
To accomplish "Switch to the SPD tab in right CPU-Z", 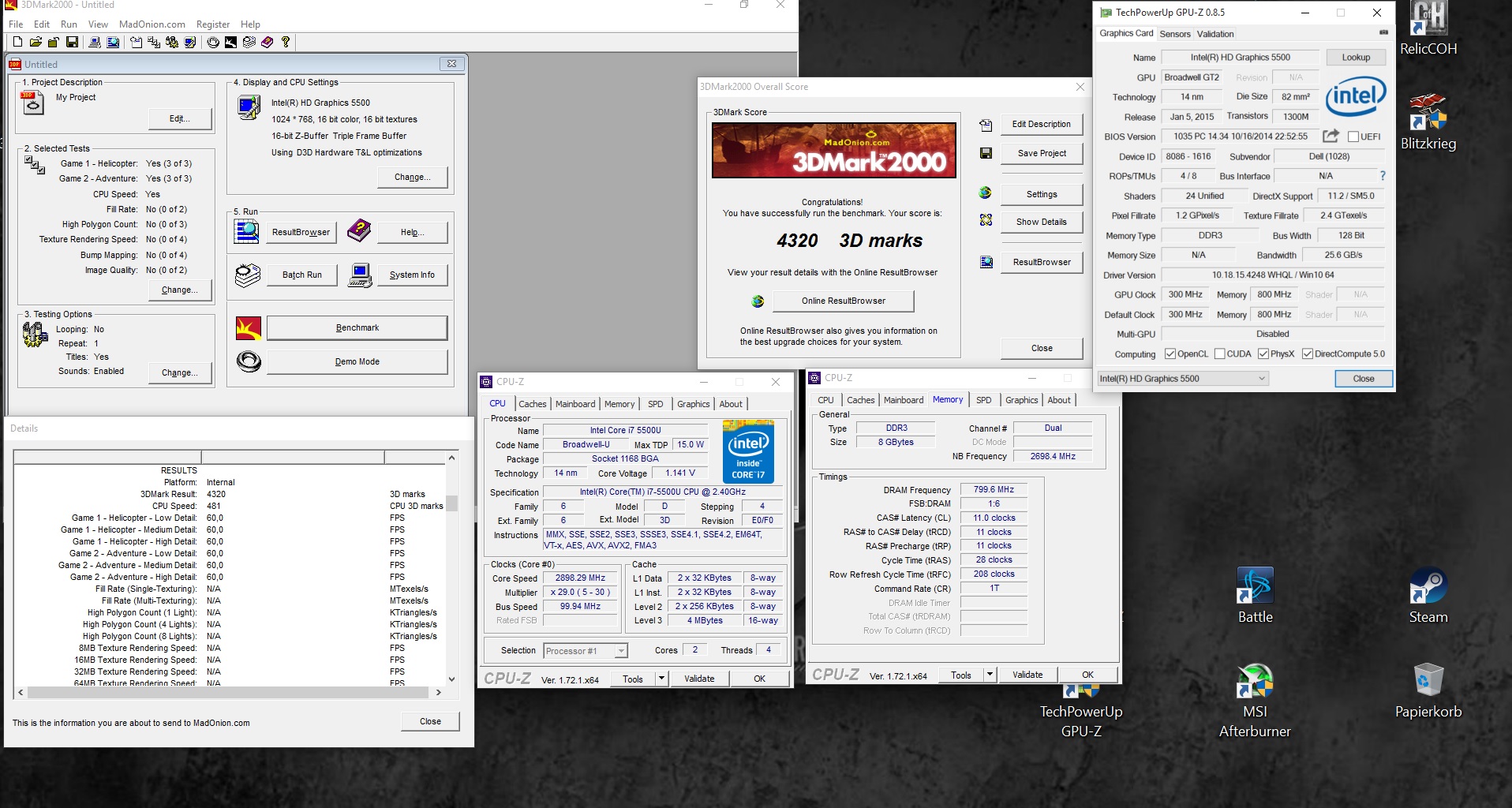I will click(983, 400).
